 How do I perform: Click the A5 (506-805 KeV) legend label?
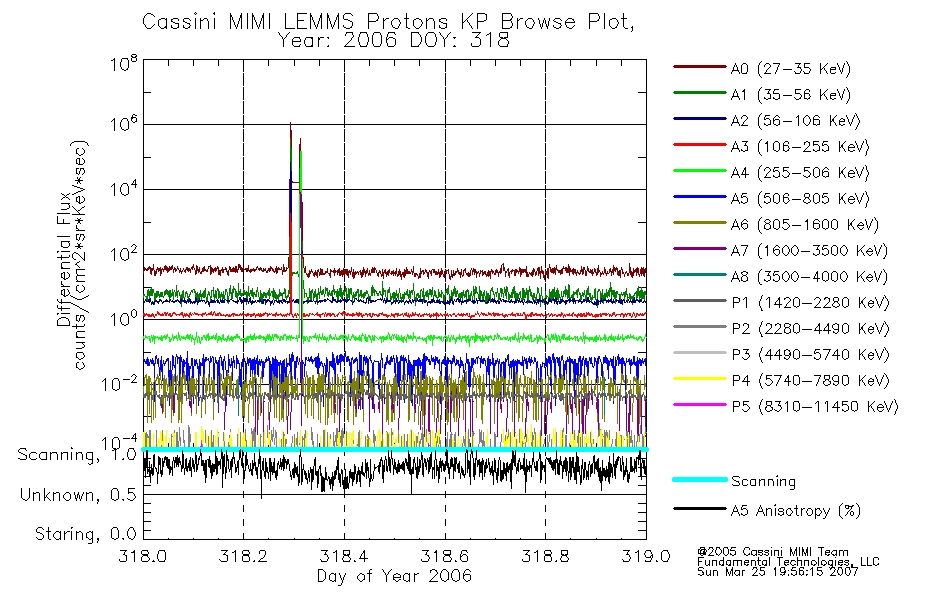click(800, 199)
